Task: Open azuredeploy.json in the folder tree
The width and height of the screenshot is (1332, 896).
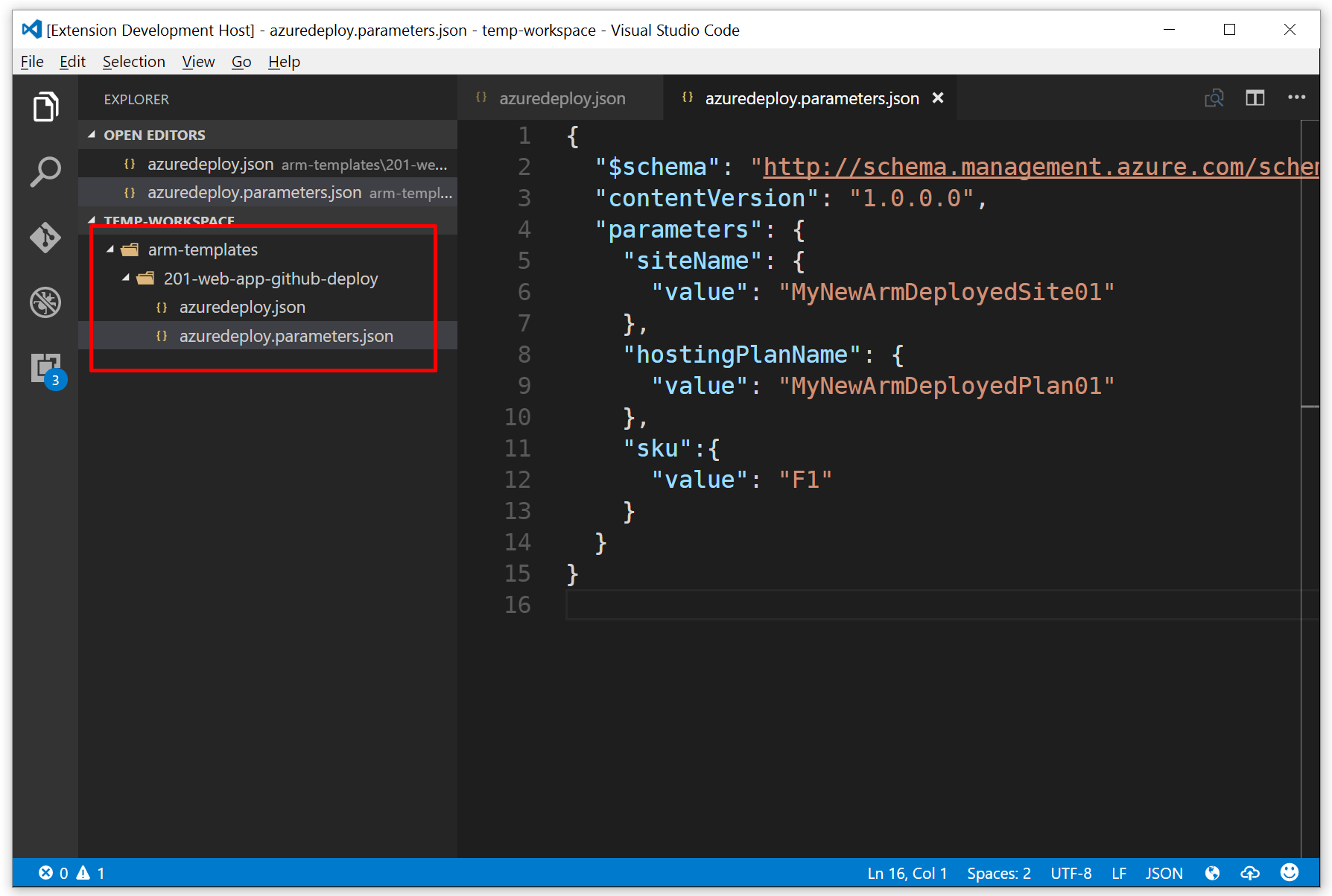Action: (x=268, y=307)
